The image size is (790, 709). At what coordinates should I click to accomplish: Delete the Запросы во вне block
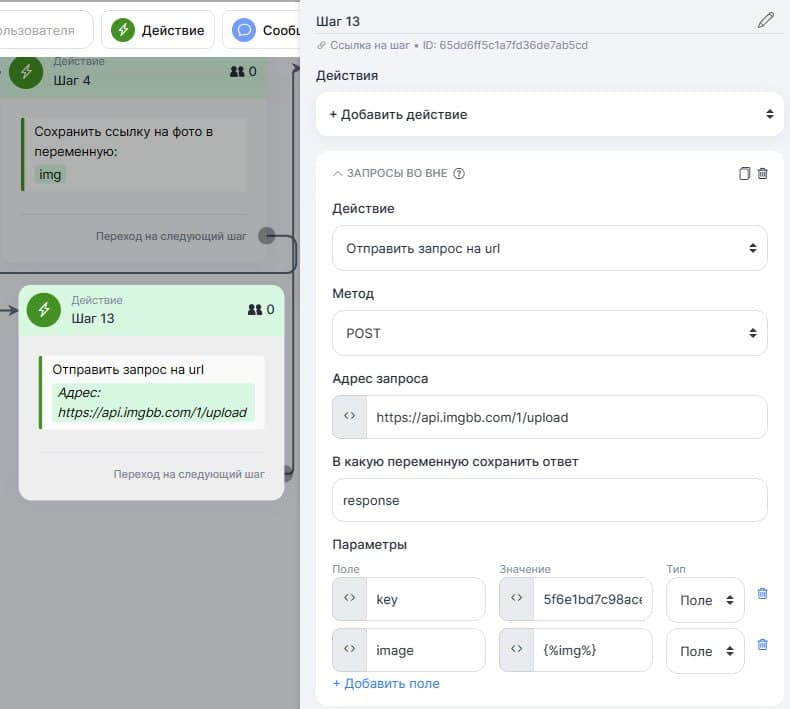763,174
